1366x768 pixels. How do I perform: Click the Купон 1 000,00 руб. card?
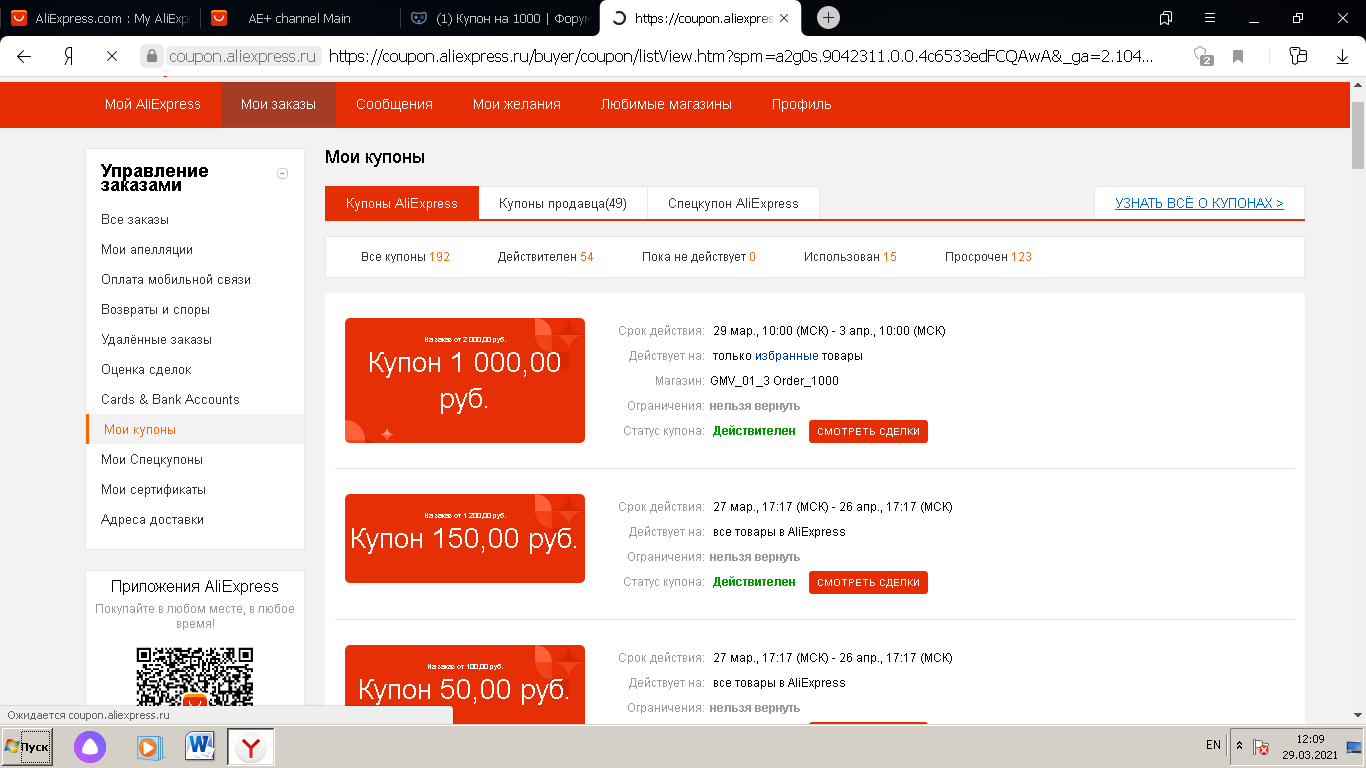click(x=465, y=380)
